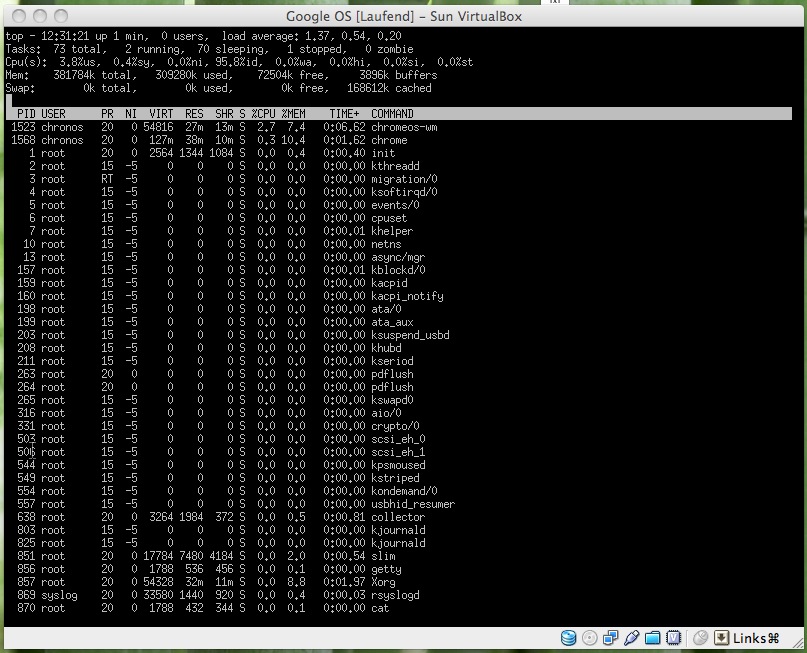Viewport: 807px width, 653px height.
Task: Click the optical disc drive indicator
Action: 589,638
